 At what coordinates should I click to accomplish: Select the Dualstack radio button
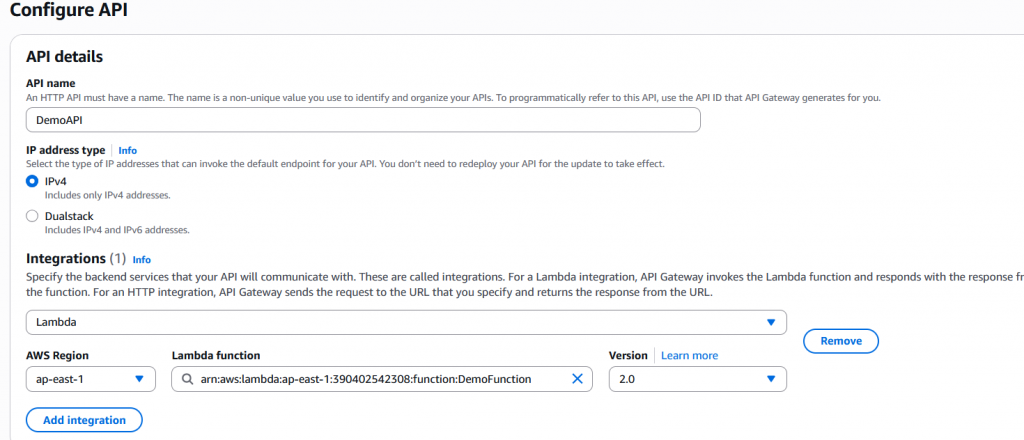click(x=31, y=216)
